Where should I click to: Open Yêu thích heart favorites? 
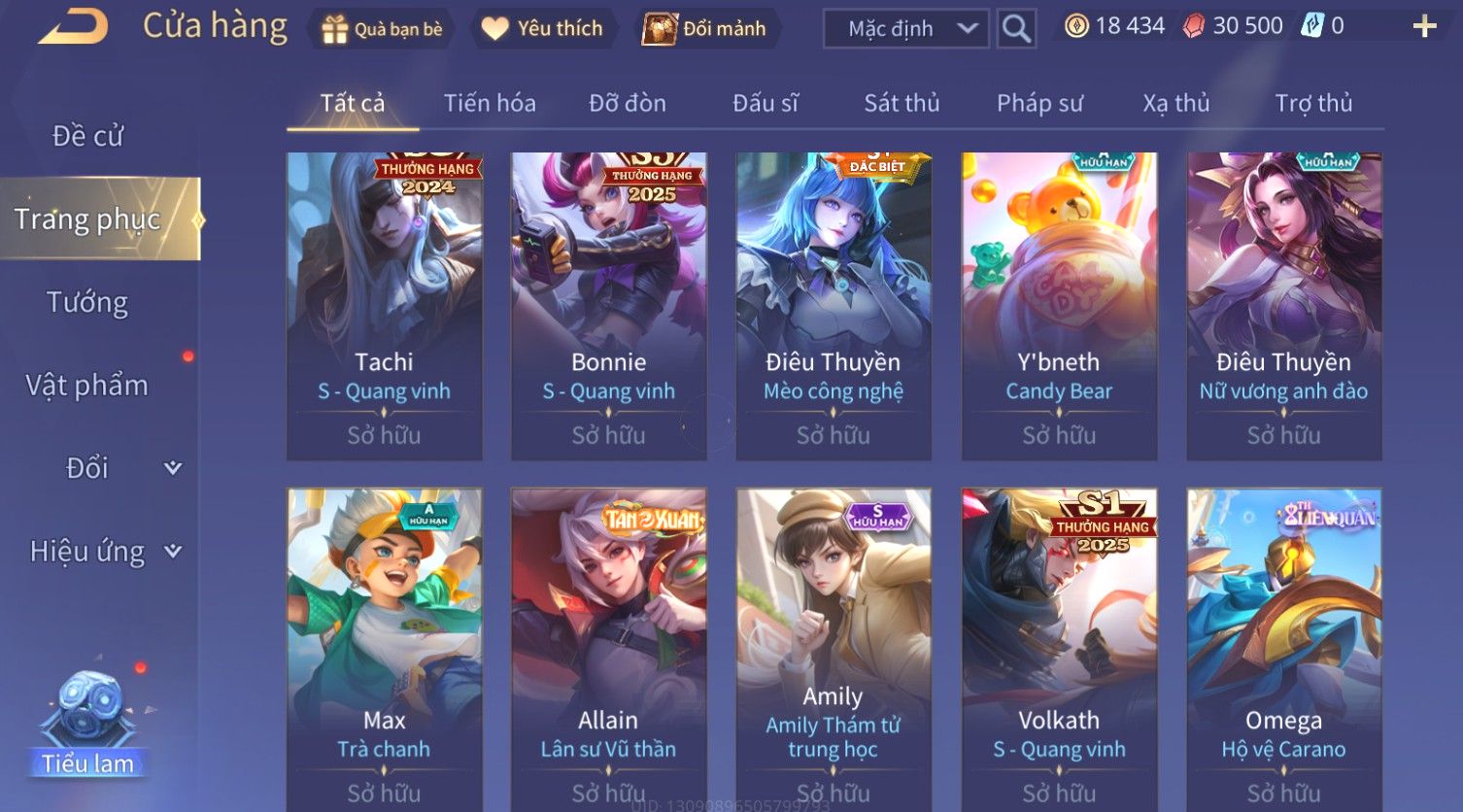tap(495, 29)
